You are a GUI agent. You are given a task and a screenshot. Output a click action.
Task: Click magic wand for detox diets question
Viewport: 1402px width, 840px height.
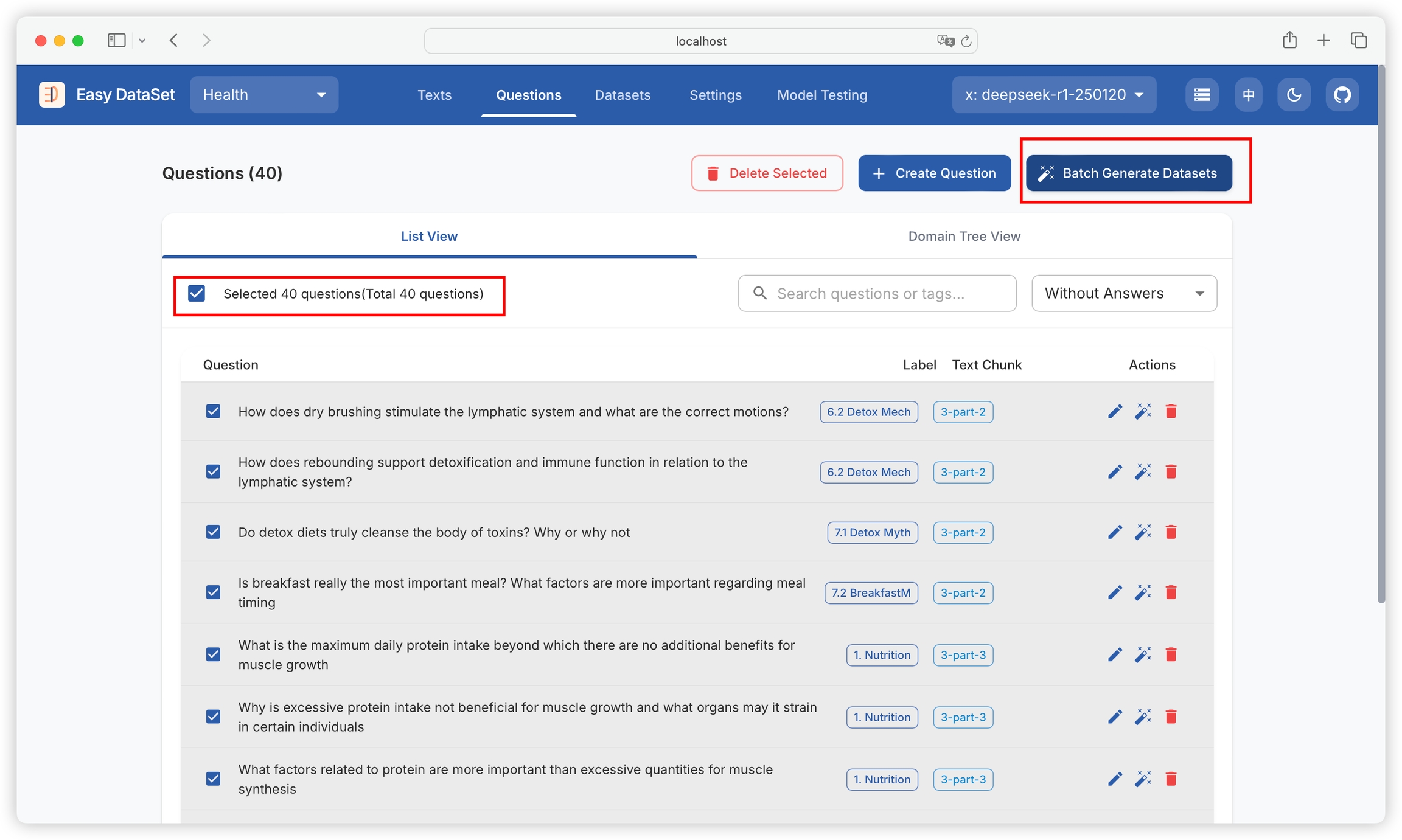pyautogui.click(x=1143, y=532)
